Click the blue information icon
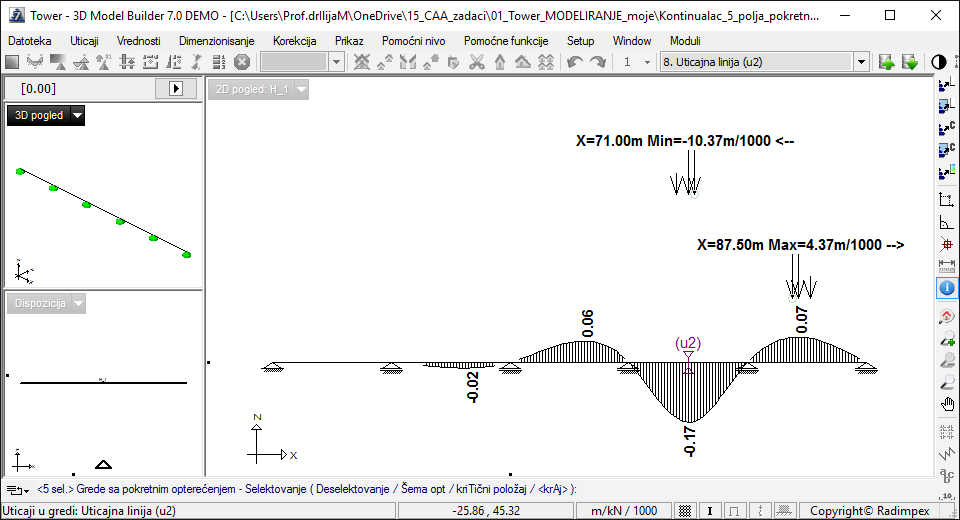 947,288
